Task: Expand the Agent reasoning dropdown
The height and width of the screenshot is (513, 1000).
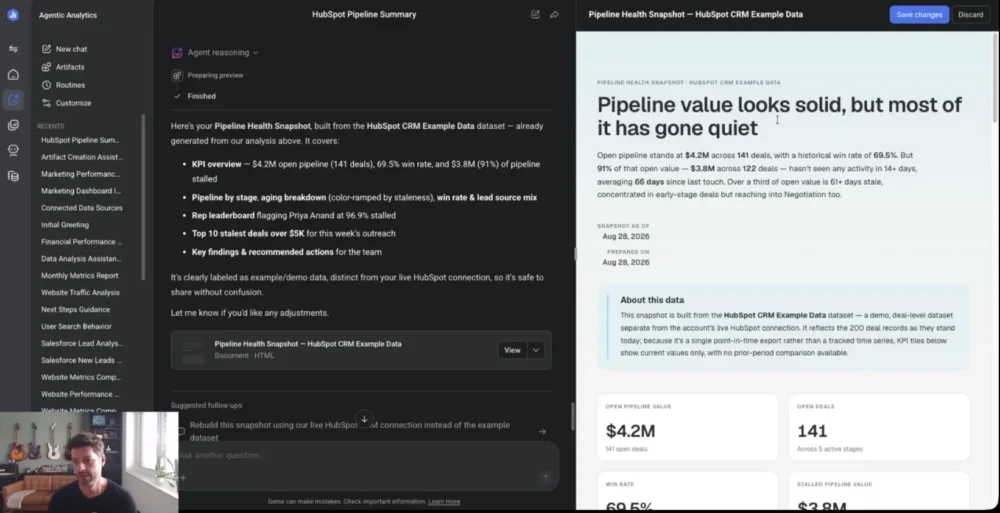Action: 223,53
